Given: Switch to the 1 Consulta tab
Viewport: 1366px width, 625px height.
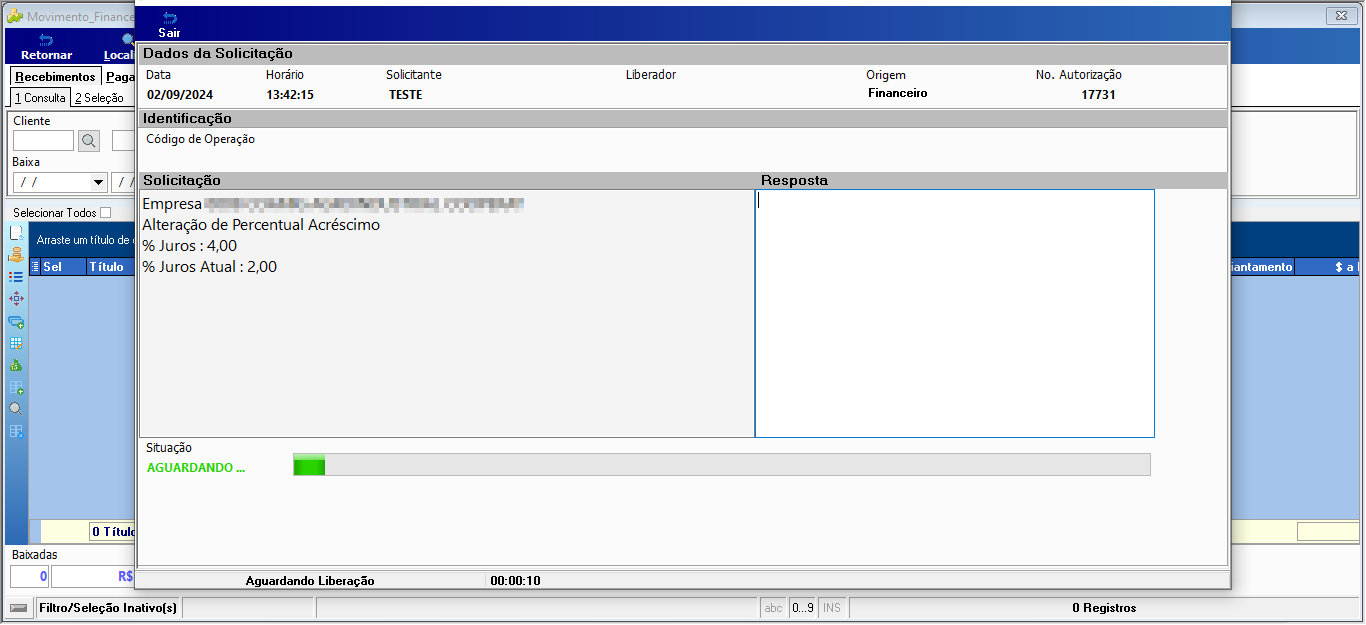Looking at the screenshot, I should (x=40, y=98).
